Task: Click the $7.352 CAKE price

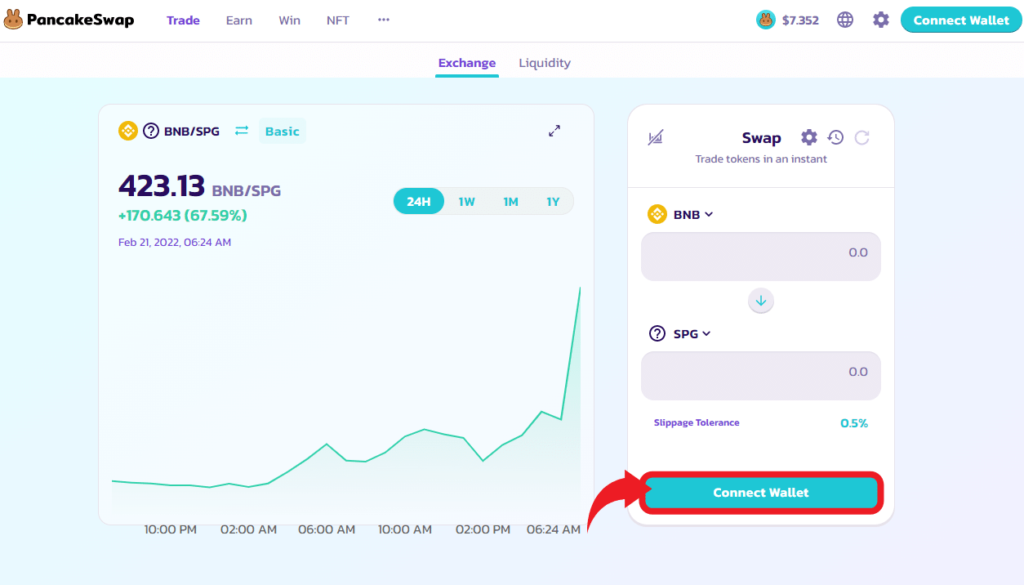Action: (x=800, y=20)
